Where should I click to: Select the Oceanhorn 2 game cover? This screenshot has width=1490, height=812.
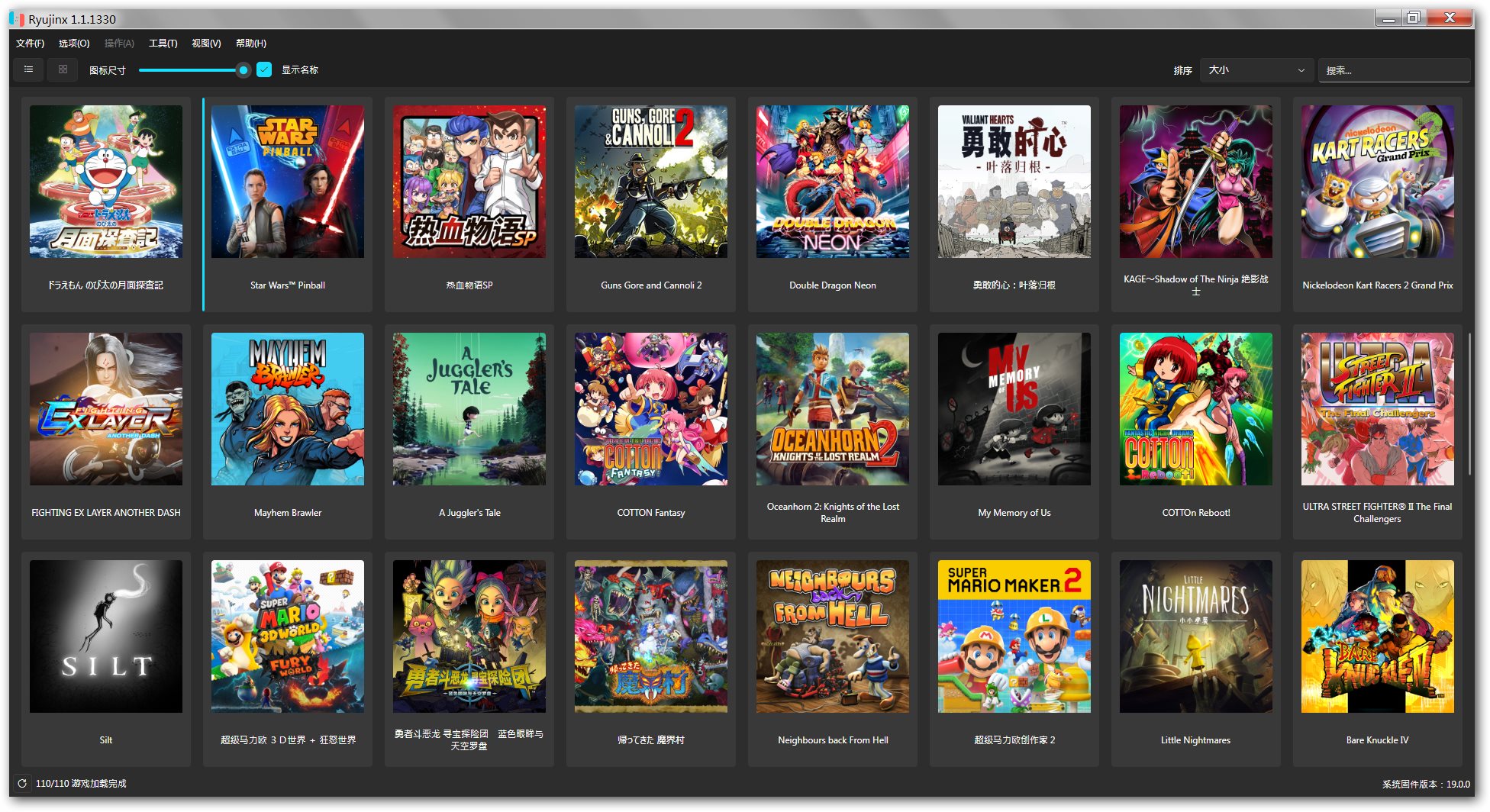coord(833,409)
